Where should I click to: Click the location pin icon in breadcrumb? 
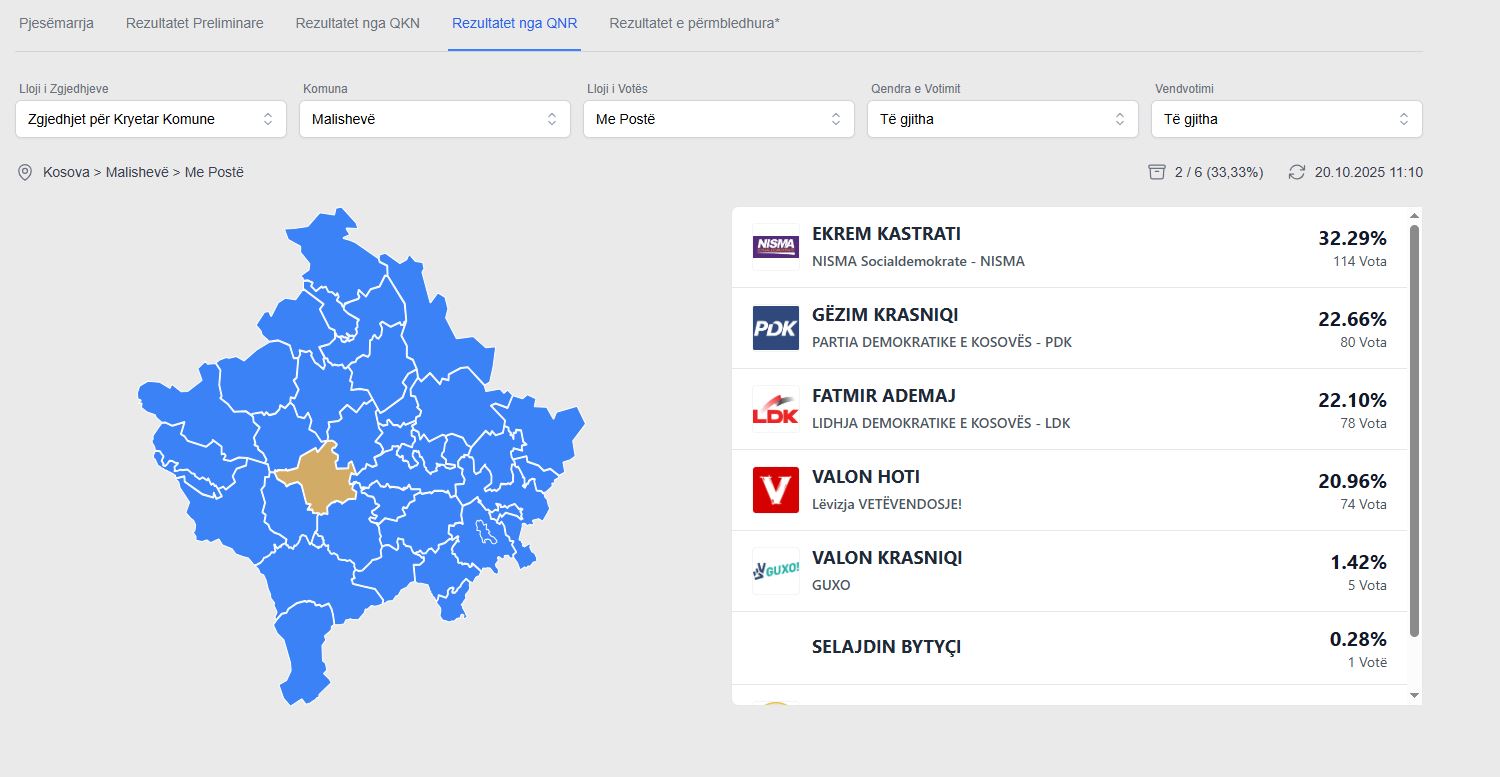pyautogui.click(x=26, y=172)
